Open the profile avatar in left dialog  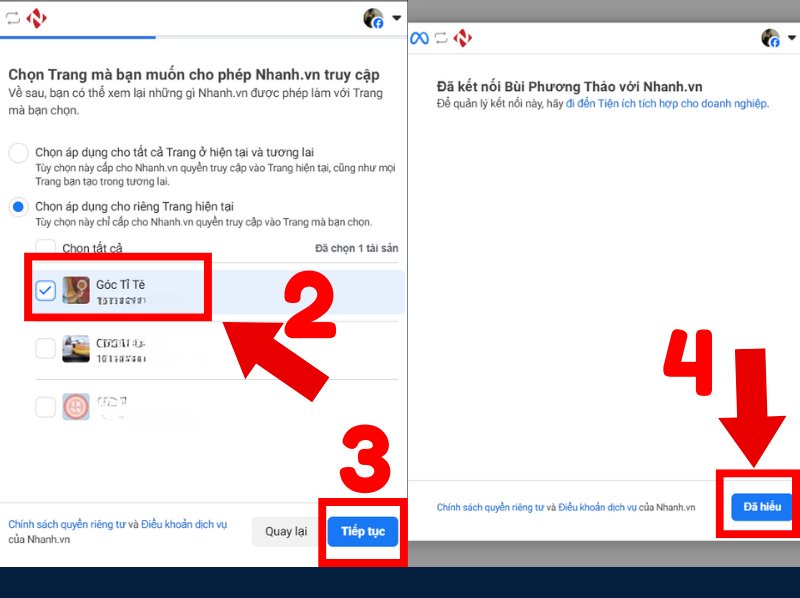373,18
